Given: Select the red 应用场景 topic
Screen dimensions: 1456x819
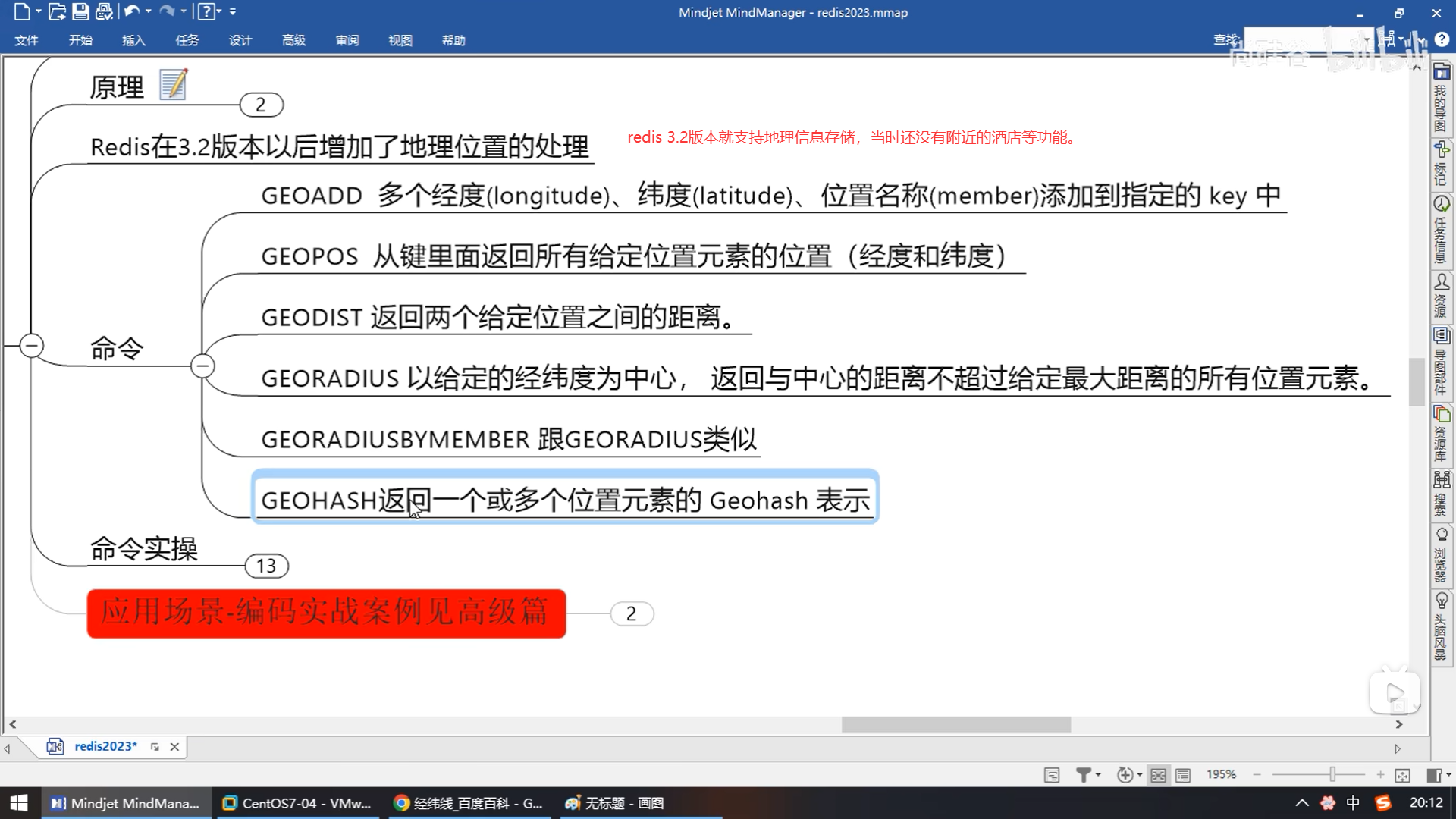Looking at the screenshot, I should 326,613.
